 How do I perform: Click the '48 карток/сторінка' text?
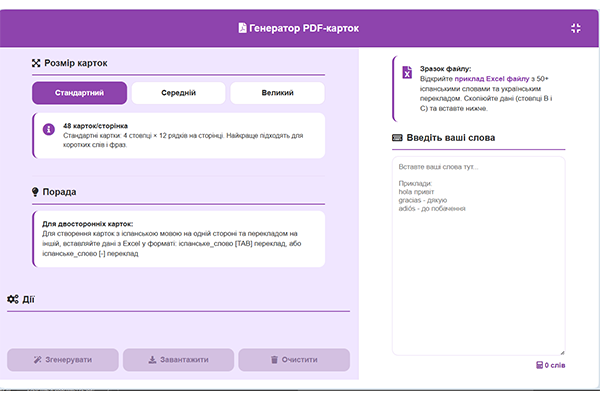pyautogui.click(x=95, y=126)
